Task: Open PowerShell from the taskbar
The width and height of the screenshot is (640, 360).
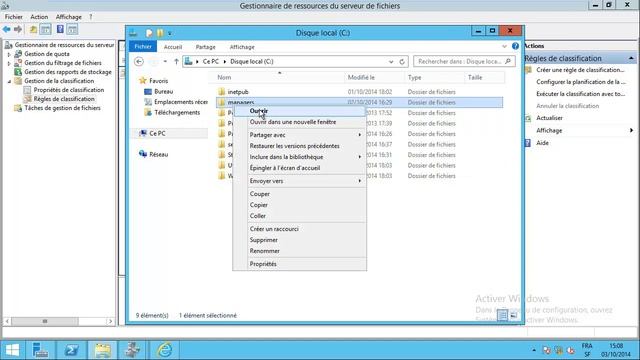Action: [71, 350]
